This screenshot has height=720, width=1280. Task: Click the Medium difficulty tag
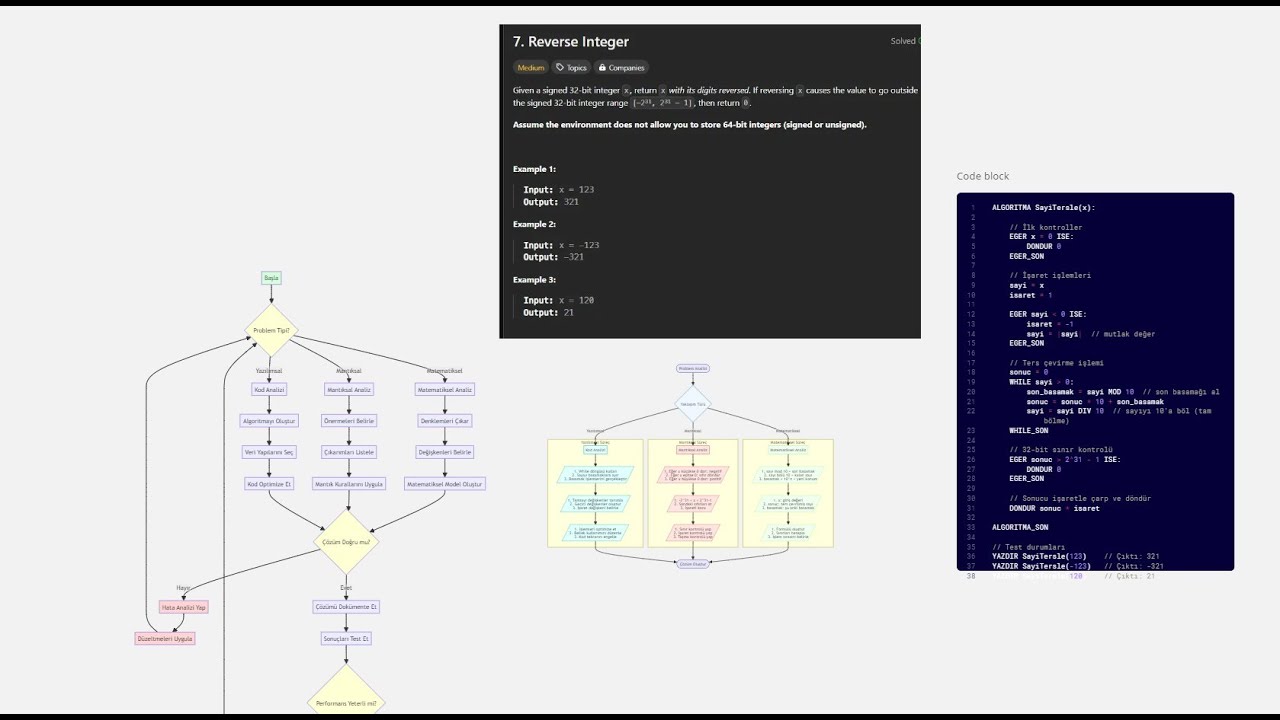click(x=531, y=68)
